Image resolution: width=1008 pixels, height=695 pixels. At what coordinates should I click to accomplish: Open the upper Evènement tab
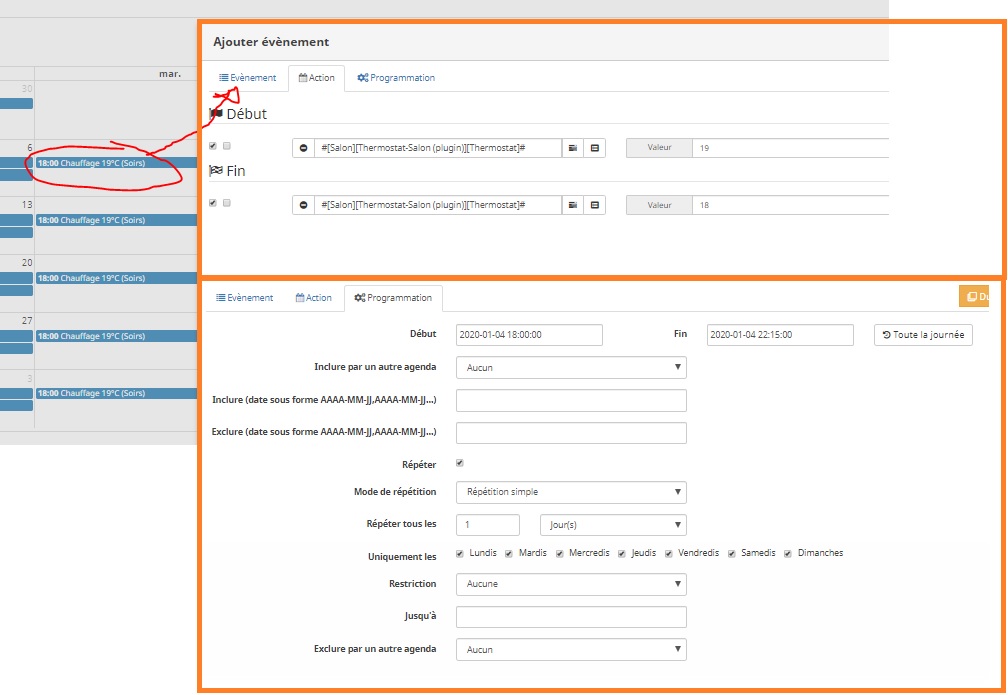point(248,78)
